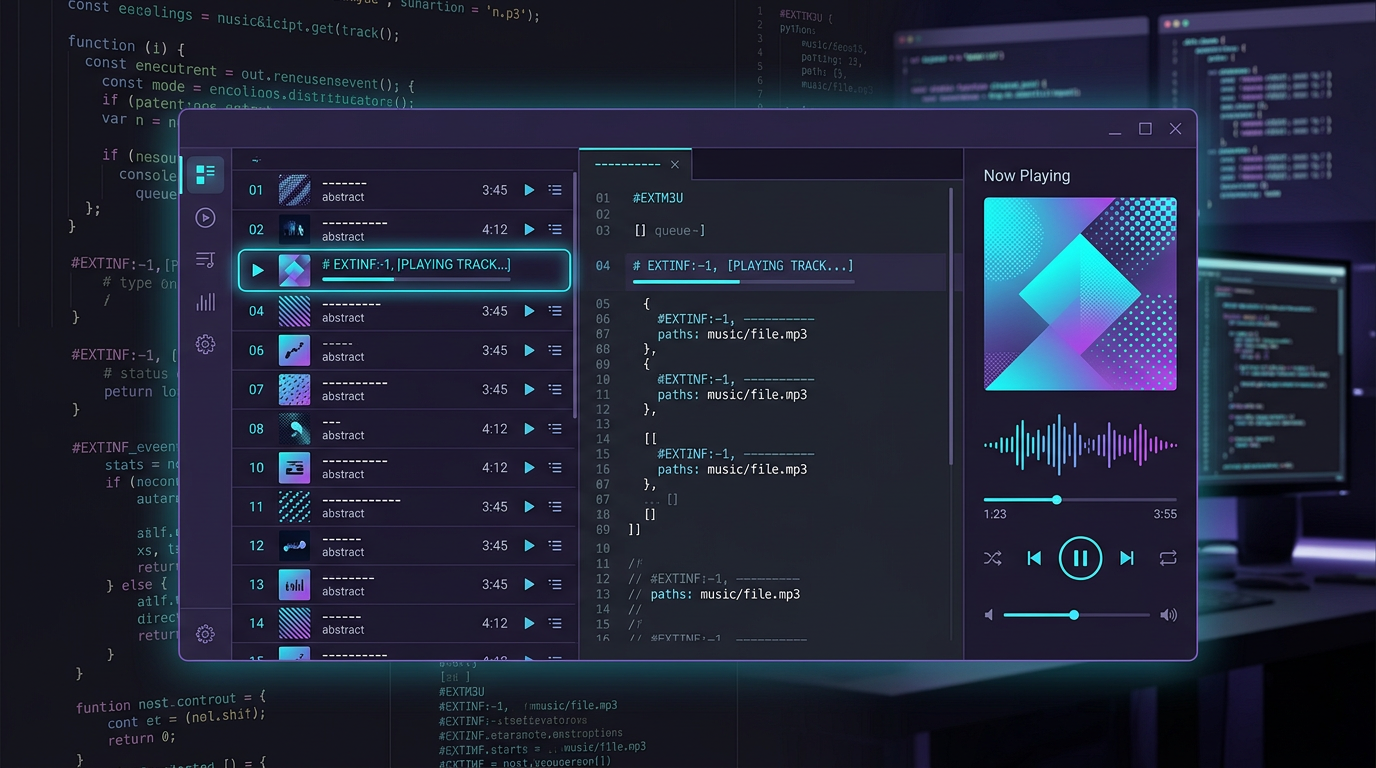Open the library grid view in sidebar
Viewport: 1376px width, 768px height.
[205, 175]
